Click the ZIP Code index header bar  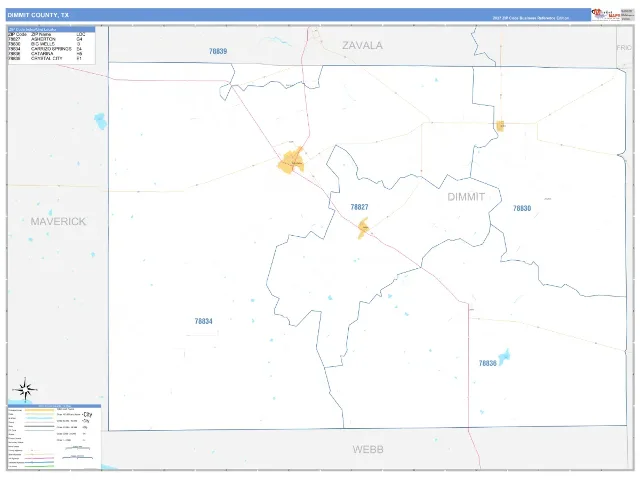pyautogui.click(x=51, y=29)
